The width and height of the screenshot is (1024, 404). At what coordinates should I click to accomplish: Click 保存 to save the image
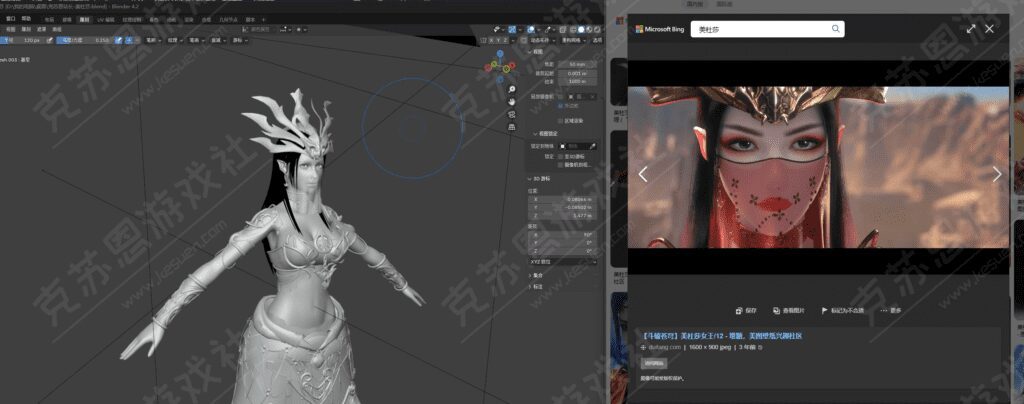745,311
